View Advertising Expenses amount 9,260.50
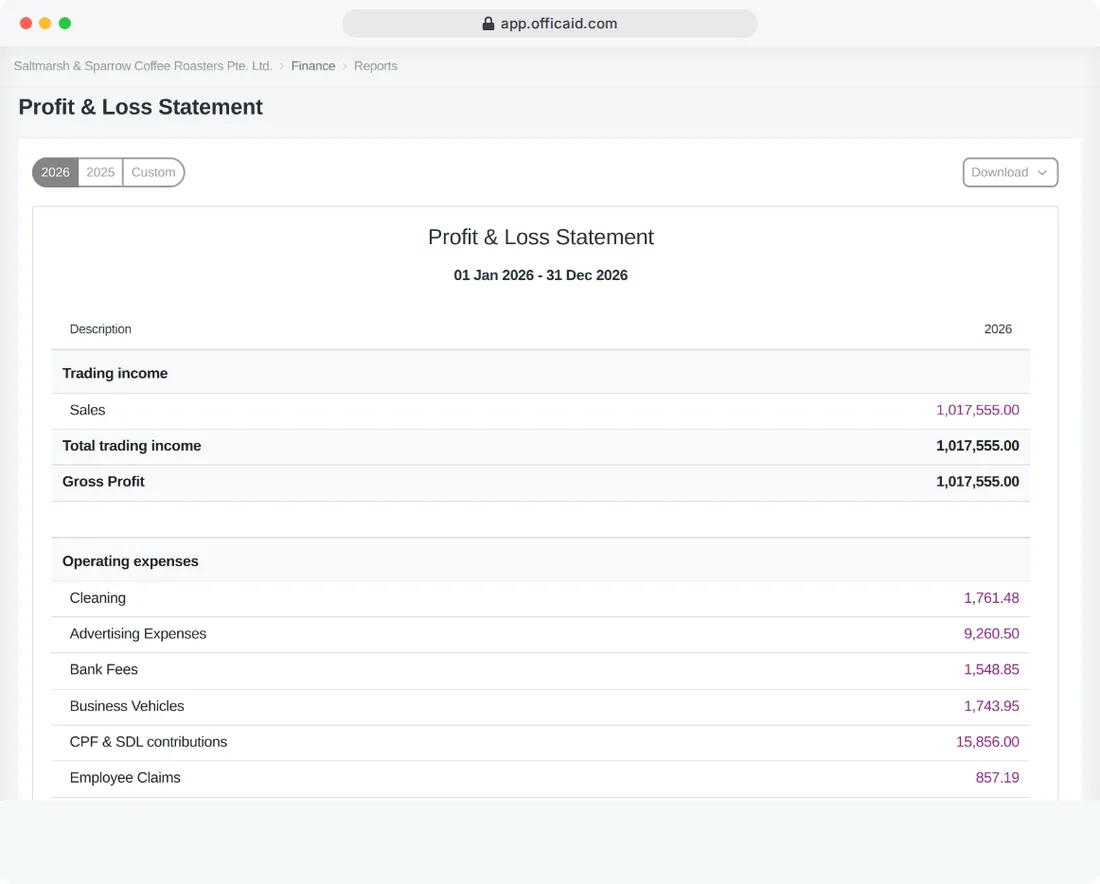The width and height of the screenshot is (1100, 884). (x=991, y=634)
